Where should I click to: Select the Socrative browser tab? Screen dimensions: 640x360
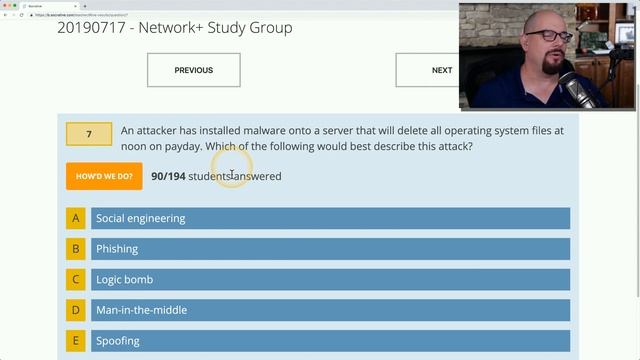pos(49,6)
